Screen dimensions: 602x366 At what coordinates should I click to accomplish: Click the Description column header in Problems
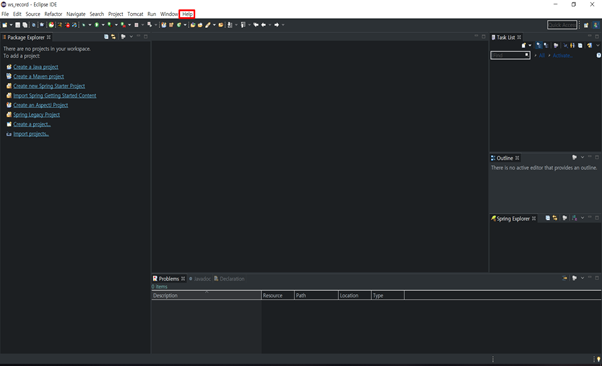point(207,295)
